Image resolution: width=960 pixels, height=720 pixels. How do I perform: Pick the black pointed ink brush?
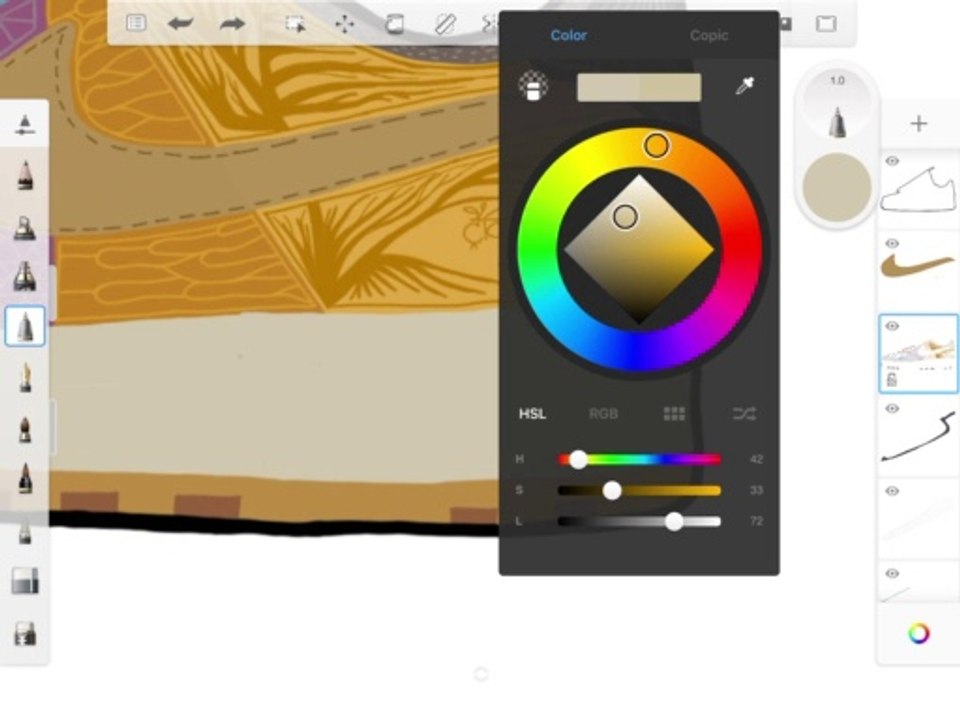coord(25,478)
